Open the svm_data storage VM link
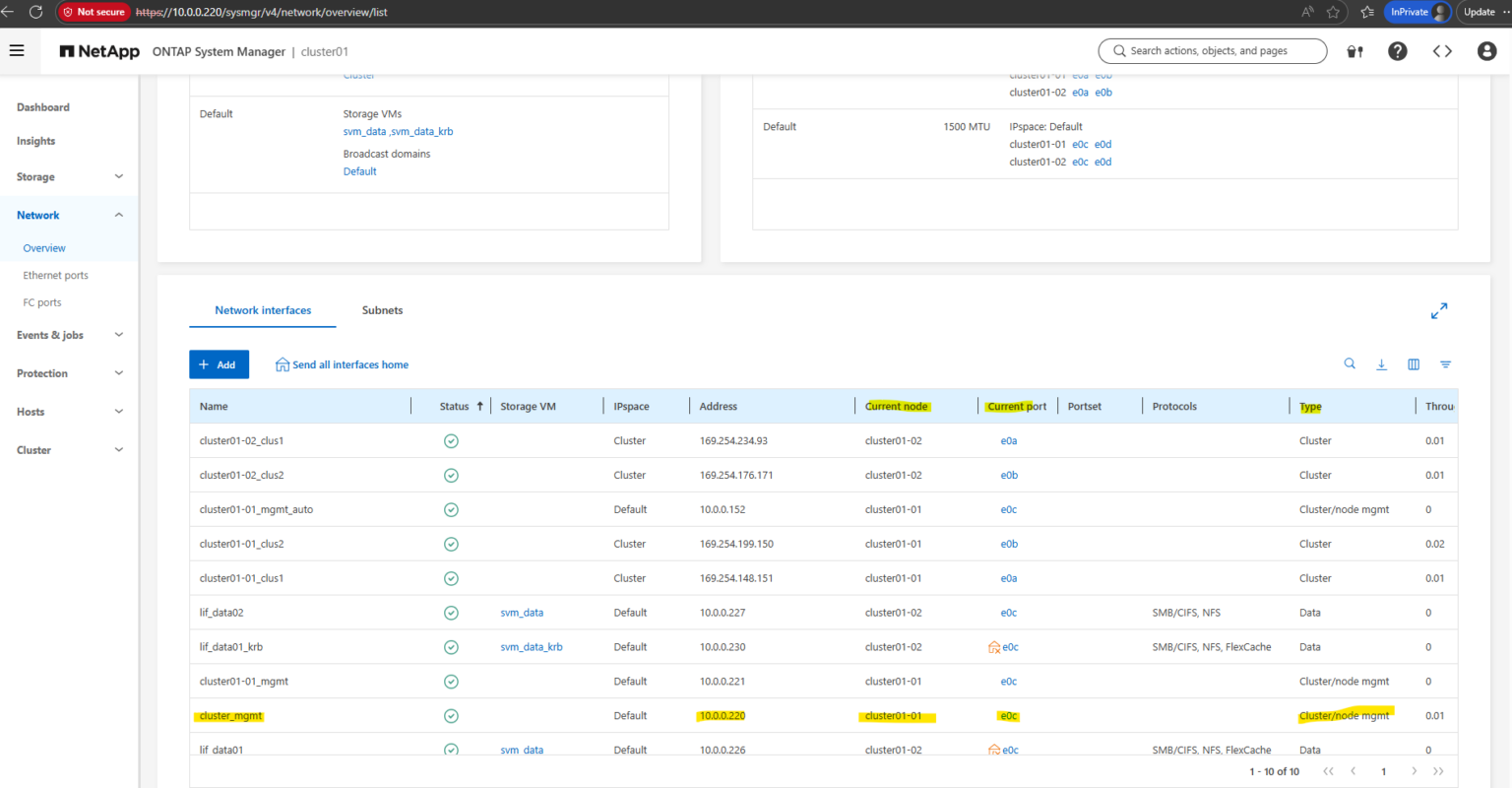This screenshot has height=788, width=1512. (522, 612)
